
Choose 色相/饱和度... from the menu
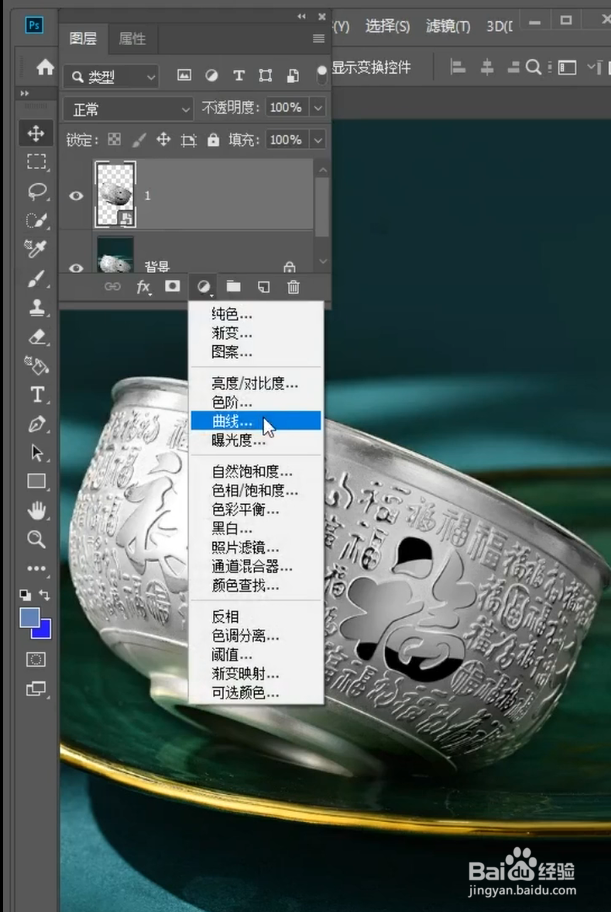[x=255, y=490]
